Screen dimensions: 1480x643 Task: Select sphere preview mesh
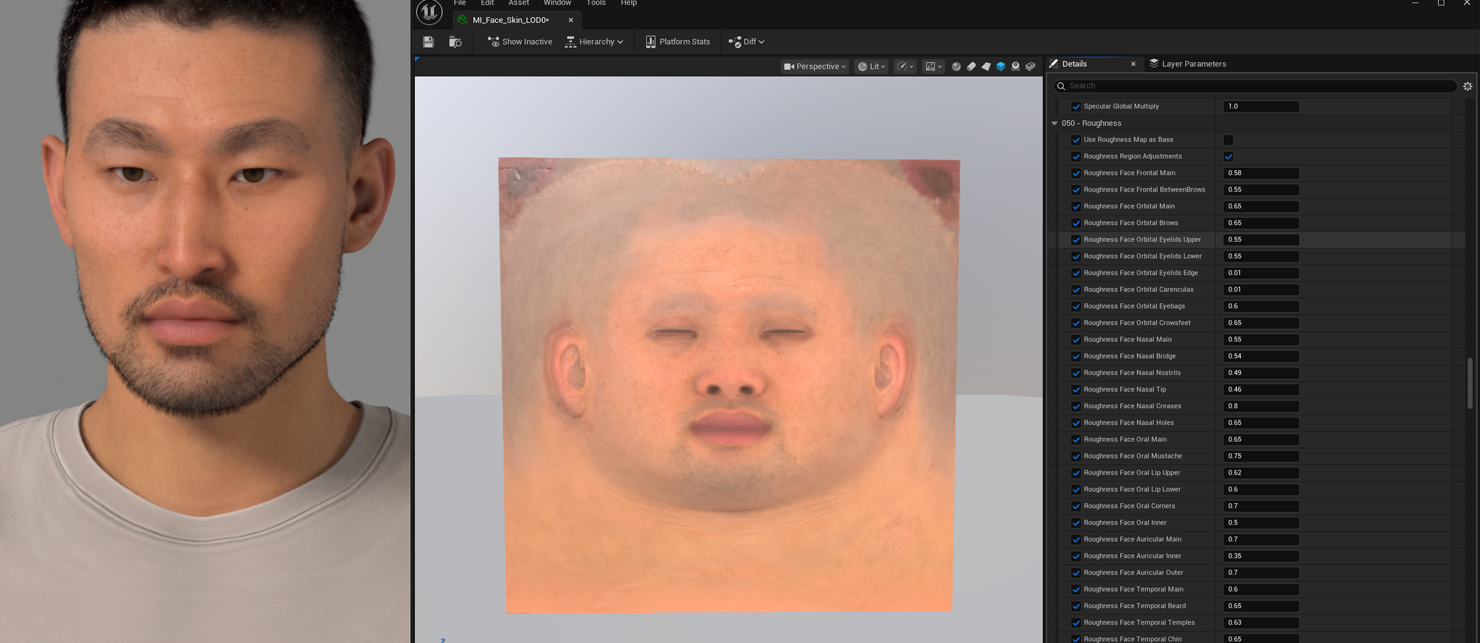[956, 66]
